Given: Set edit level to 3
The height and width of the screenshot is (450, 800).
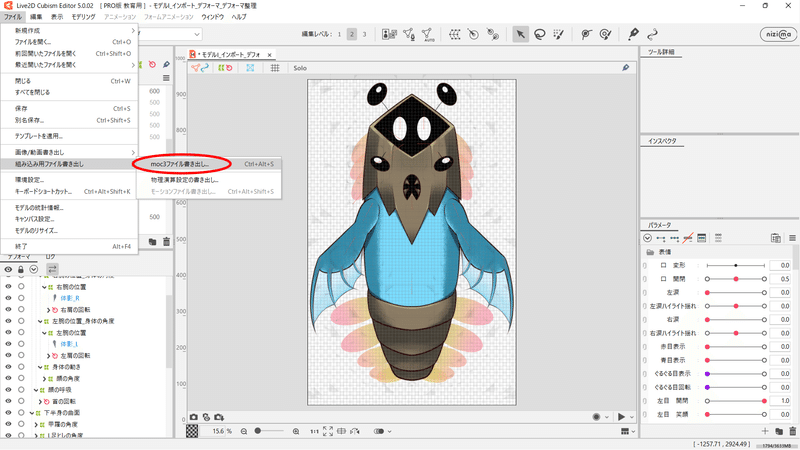Looking at the screenshot, I should tap(364, 34).
